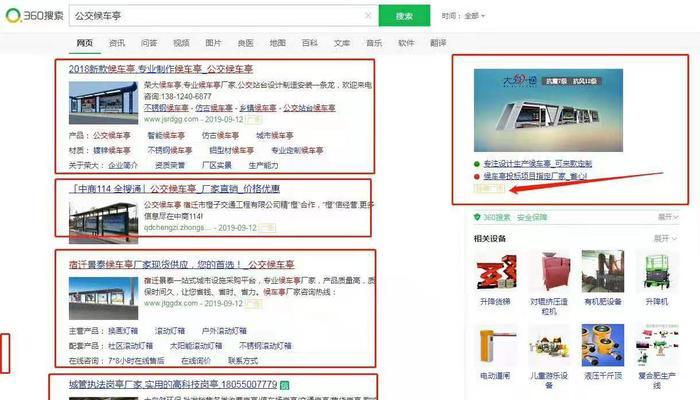This screenshot has width=700, height=400.
Task: Open the 对辊挤压造粒机 equipment image
Action: [x=549, y=271]
